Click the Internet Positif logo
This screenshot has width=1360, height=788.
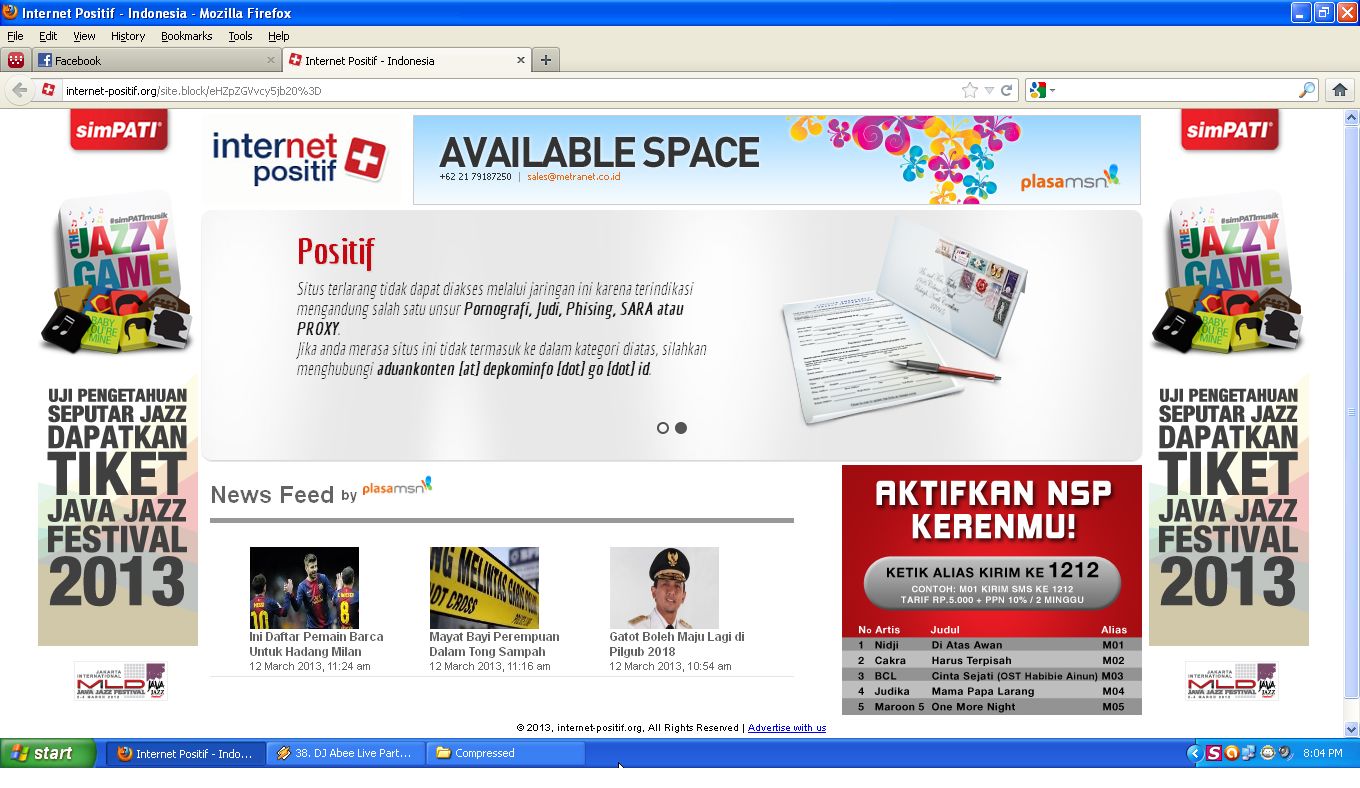pos(299,158)
